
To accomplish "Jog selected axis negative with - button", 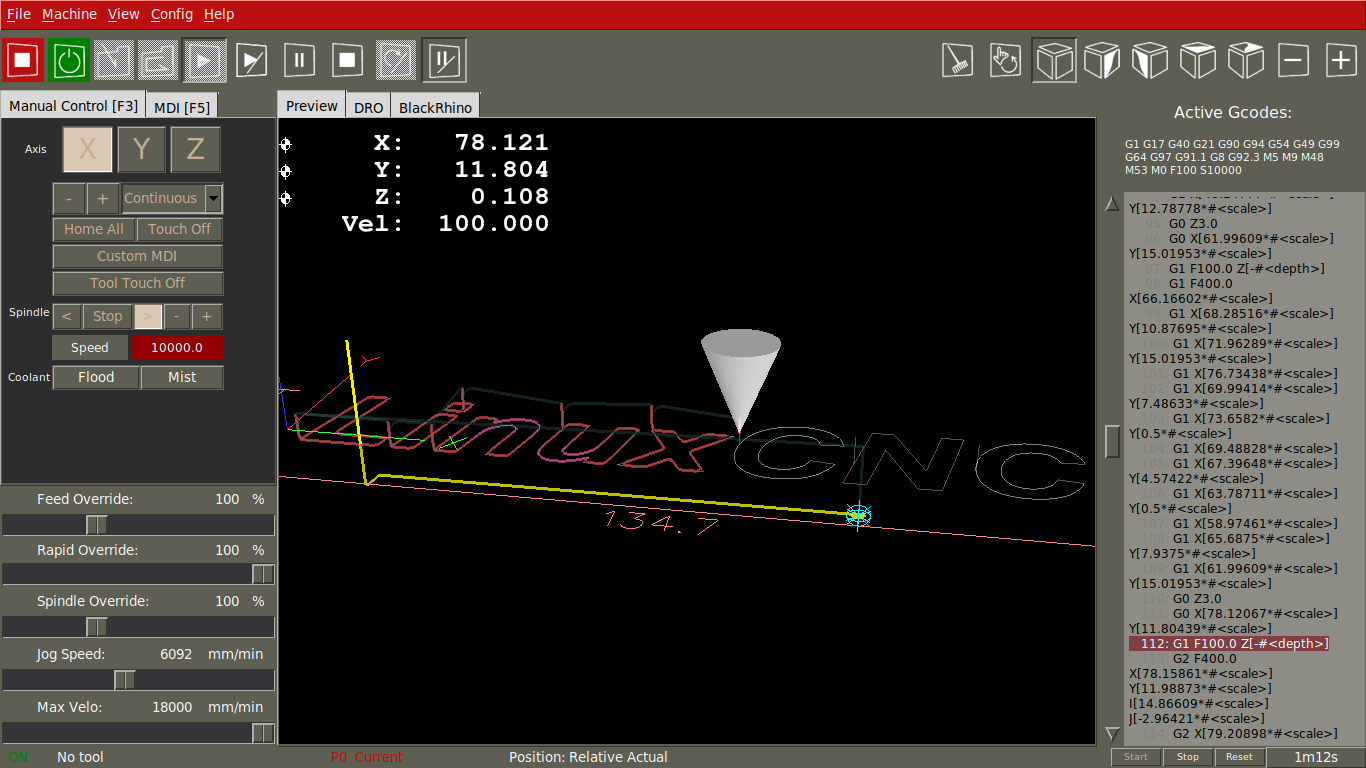I will (68, 199).
